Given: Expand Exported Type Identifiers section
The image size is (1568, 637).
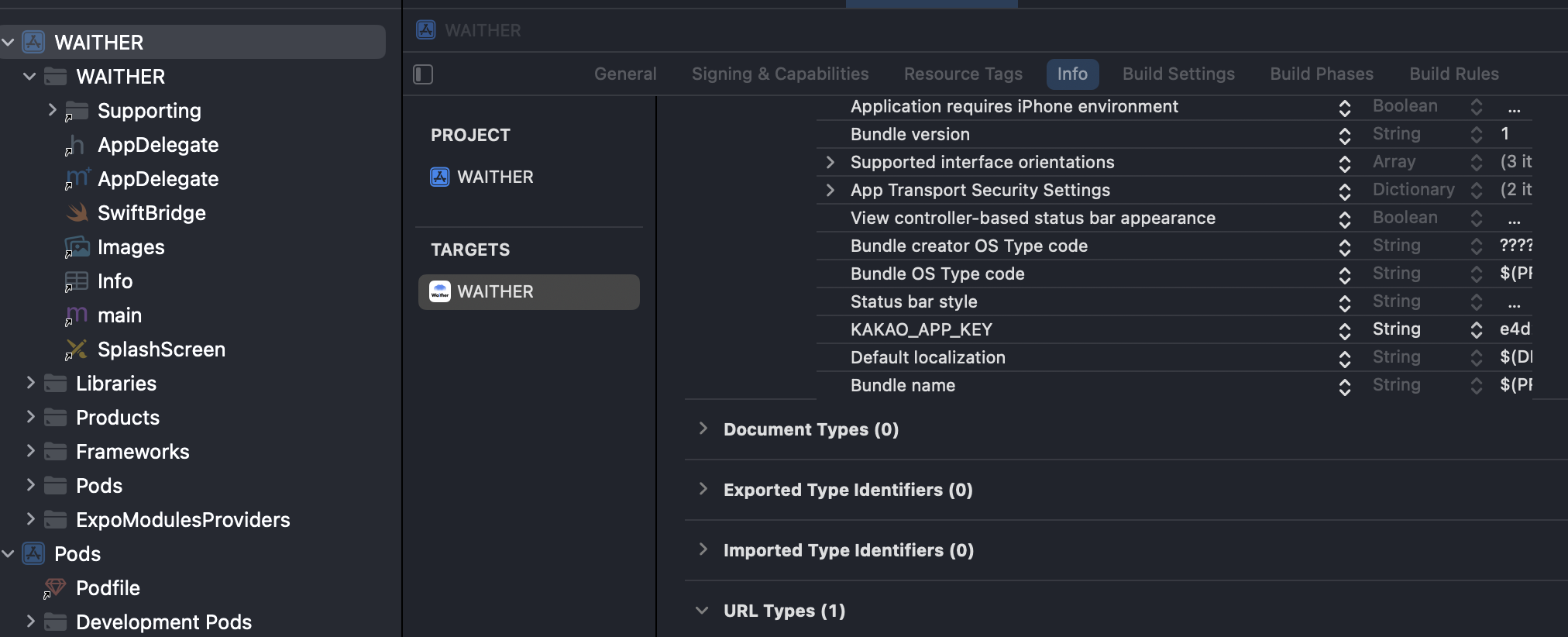Looking at the screenshot, I should (x=703, y=489).
